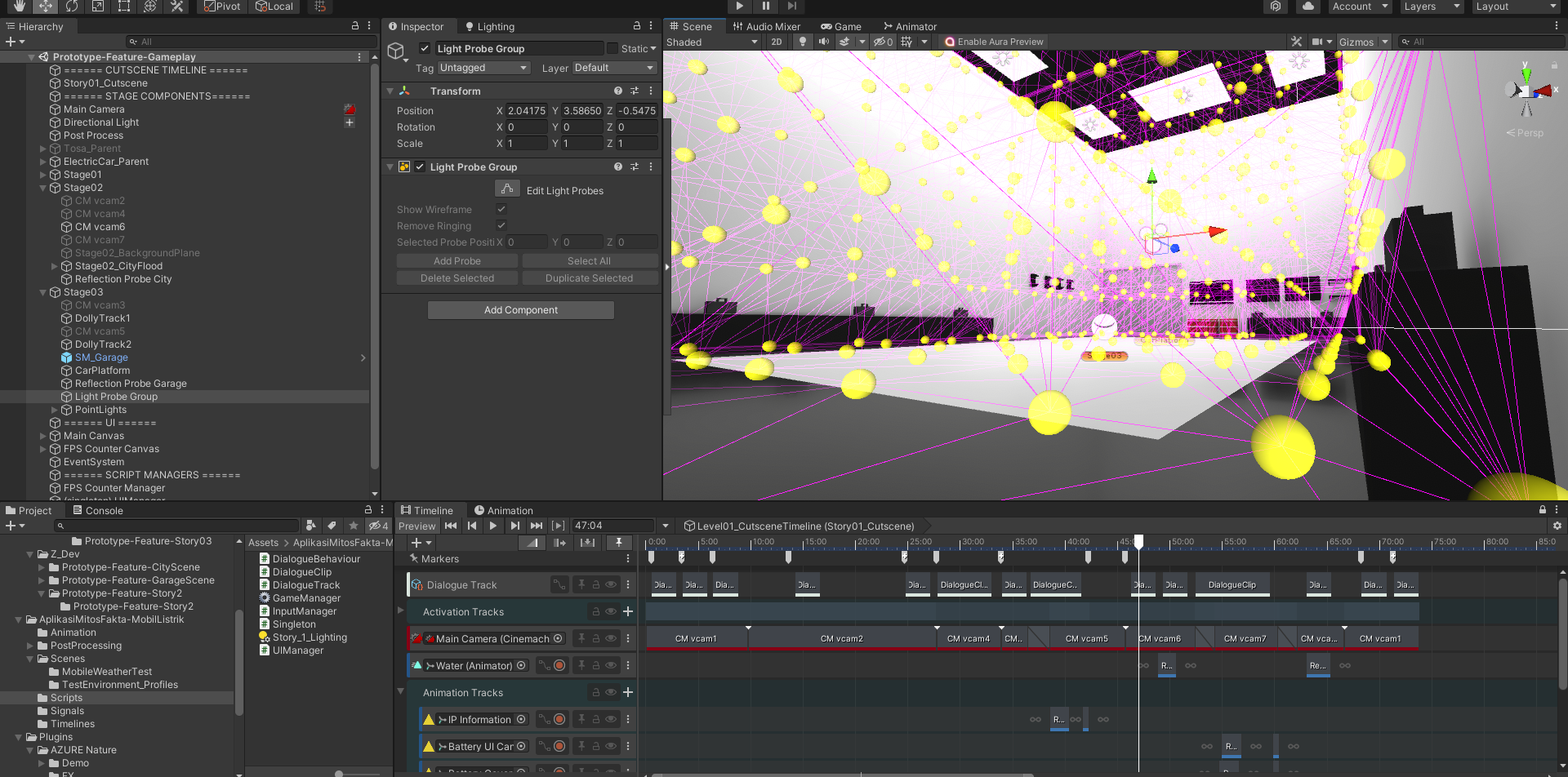The image size is (1568, 777).
Task: Click Timeline play button
Action: (x=493, y=526)
